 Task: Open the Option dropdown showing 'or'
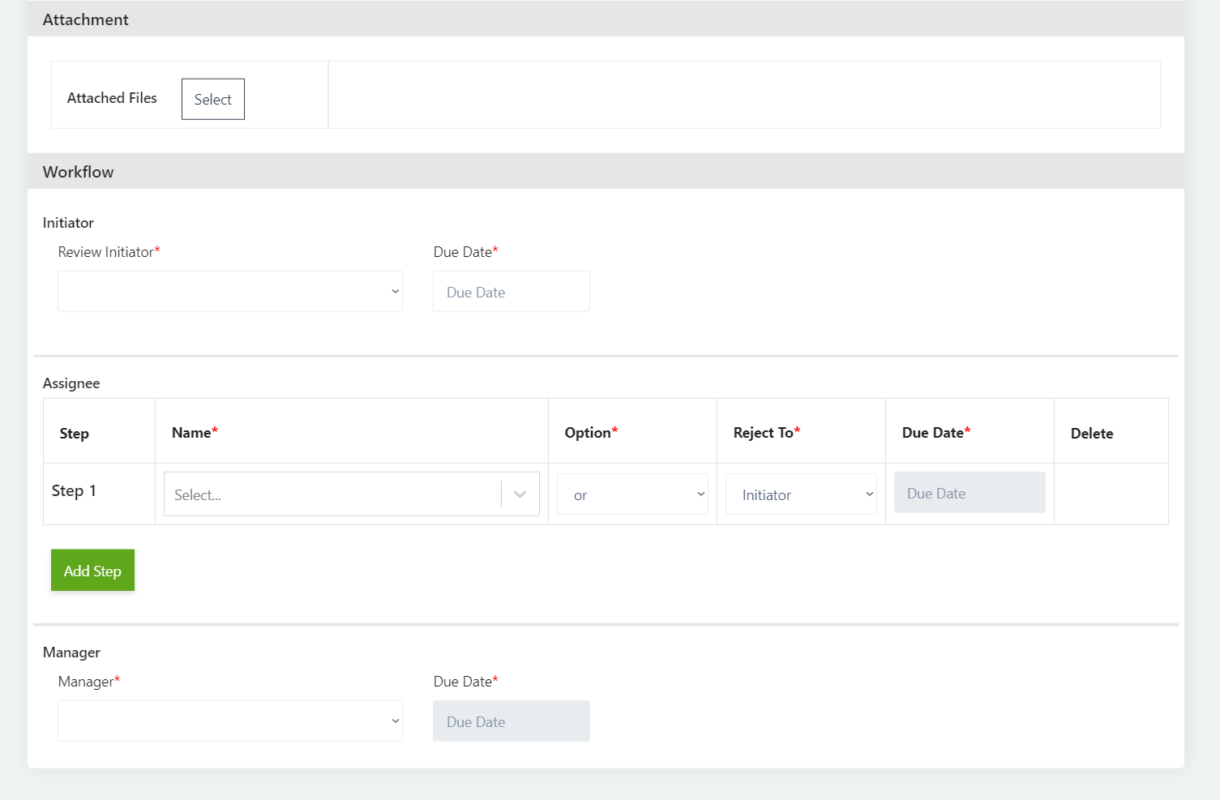(632, 494)
